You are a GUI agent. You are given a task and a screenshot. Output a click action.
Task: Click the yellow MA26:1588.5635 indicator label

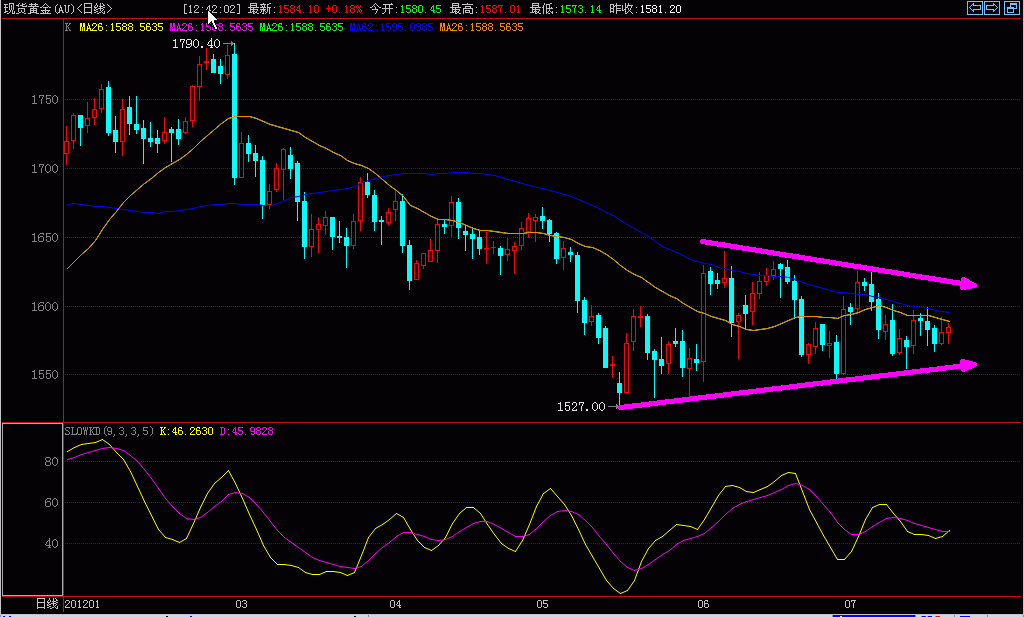click(x=121, y=27)
